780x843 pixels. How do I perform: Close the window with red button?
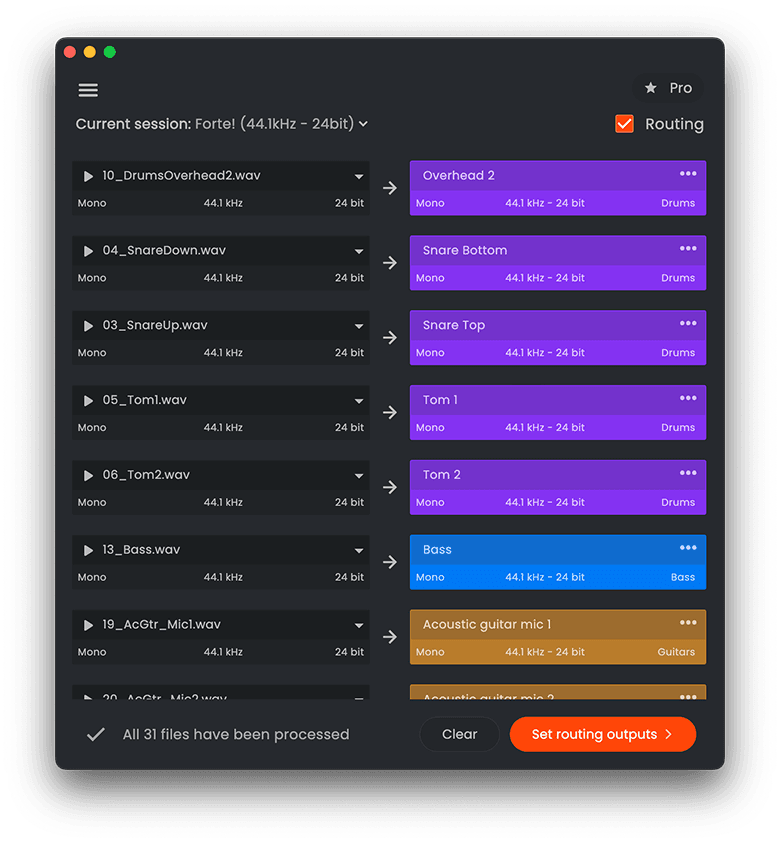click(x=70, y=52)
